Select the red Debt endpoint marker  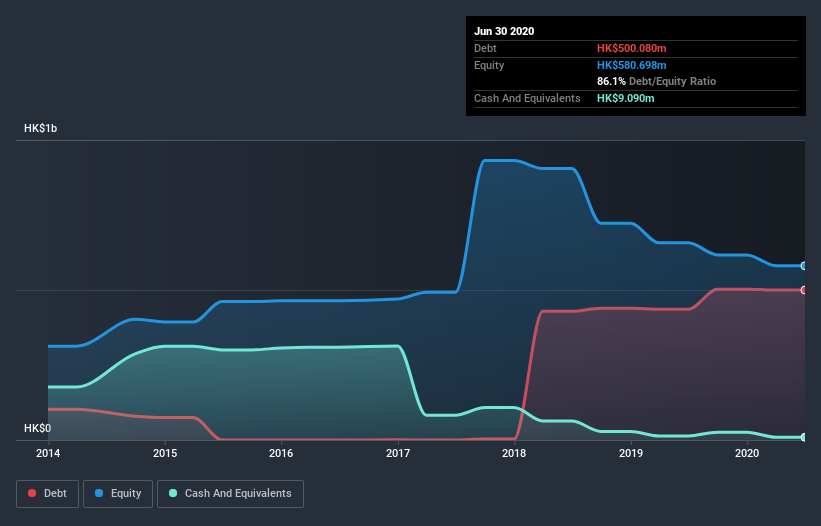tap(804, 290)
